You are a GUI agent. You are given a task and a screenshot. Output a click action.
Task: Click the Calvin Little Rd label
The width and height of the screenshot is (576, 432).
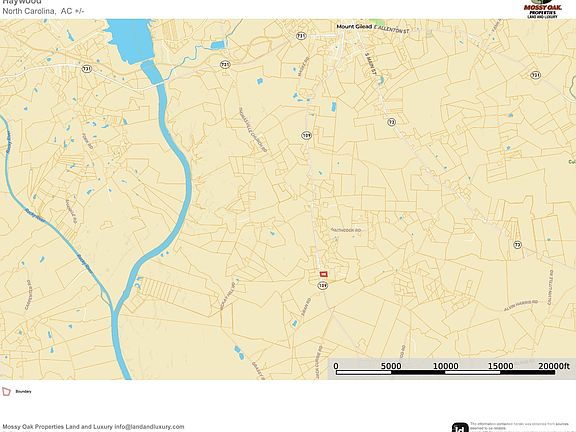550,287
